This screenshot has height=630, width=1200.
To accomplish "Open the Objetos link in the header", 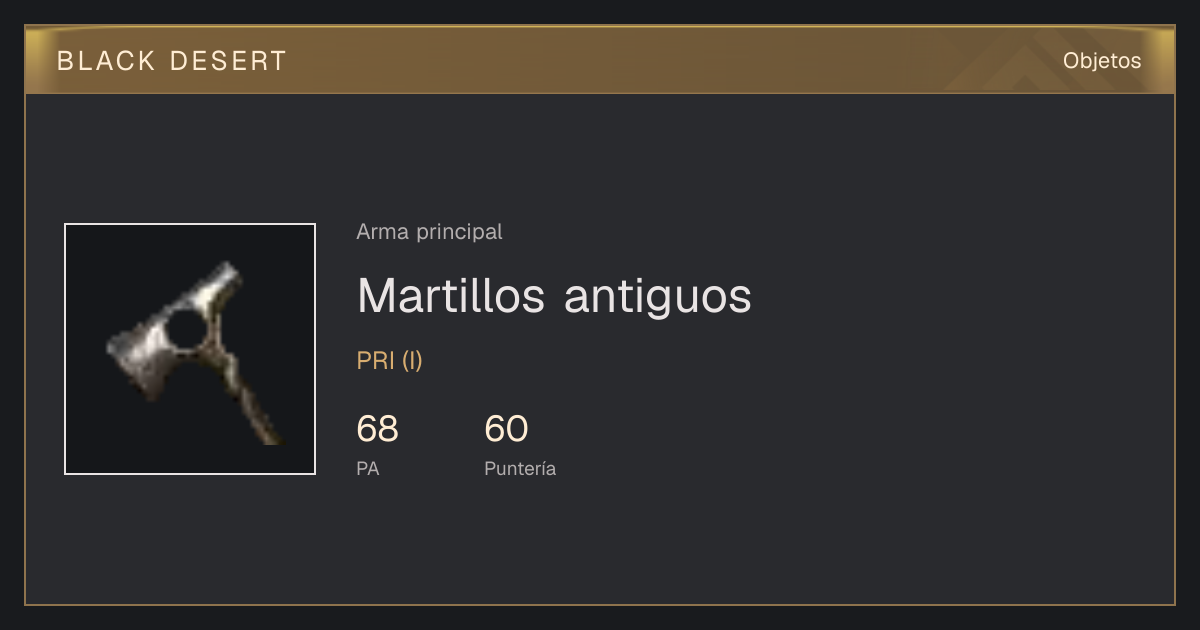I will [1102, 61].
